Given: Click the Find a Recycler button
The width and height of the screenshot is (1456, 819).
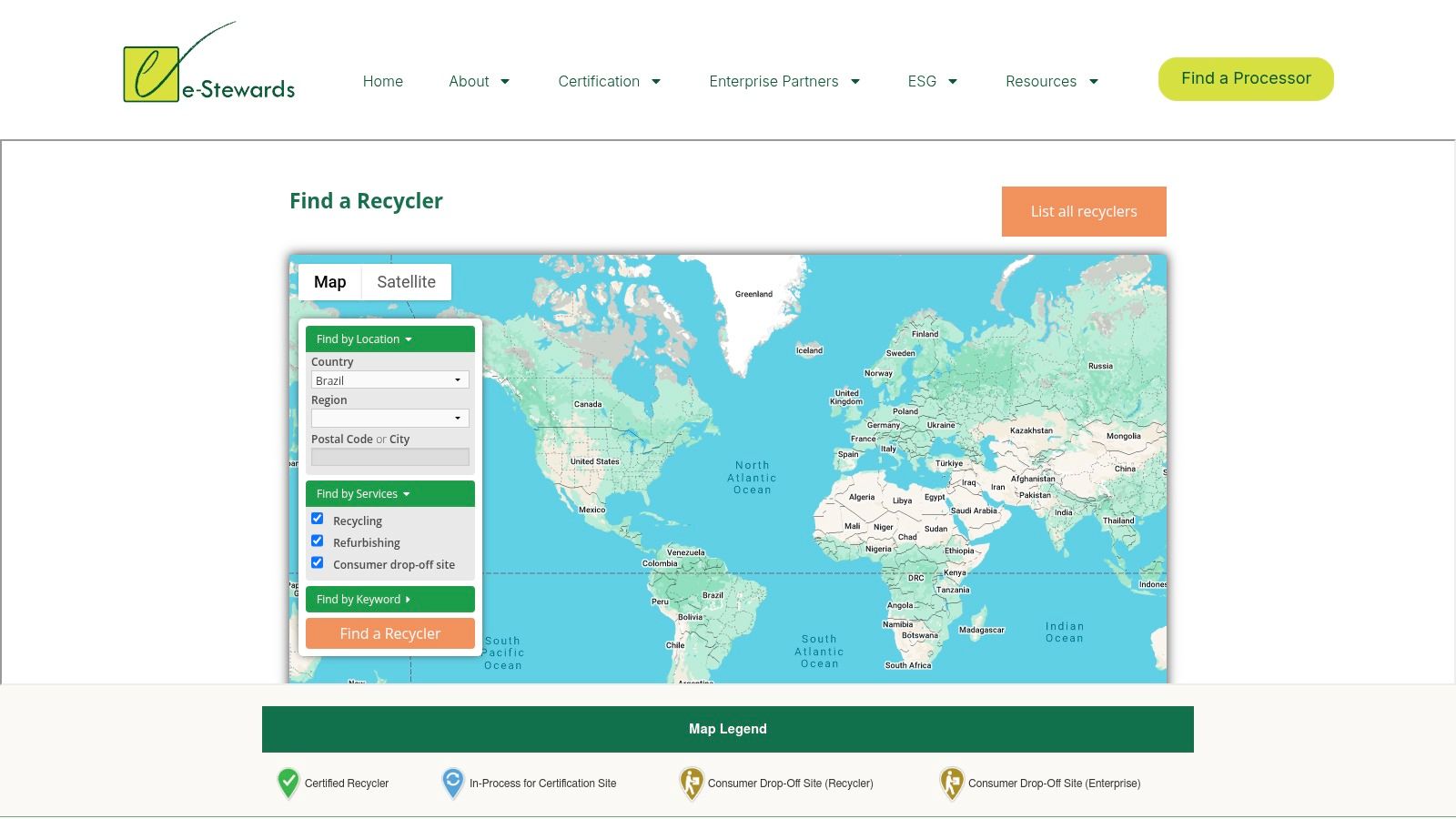Looking at the screenshot, I should click(389, 632).
